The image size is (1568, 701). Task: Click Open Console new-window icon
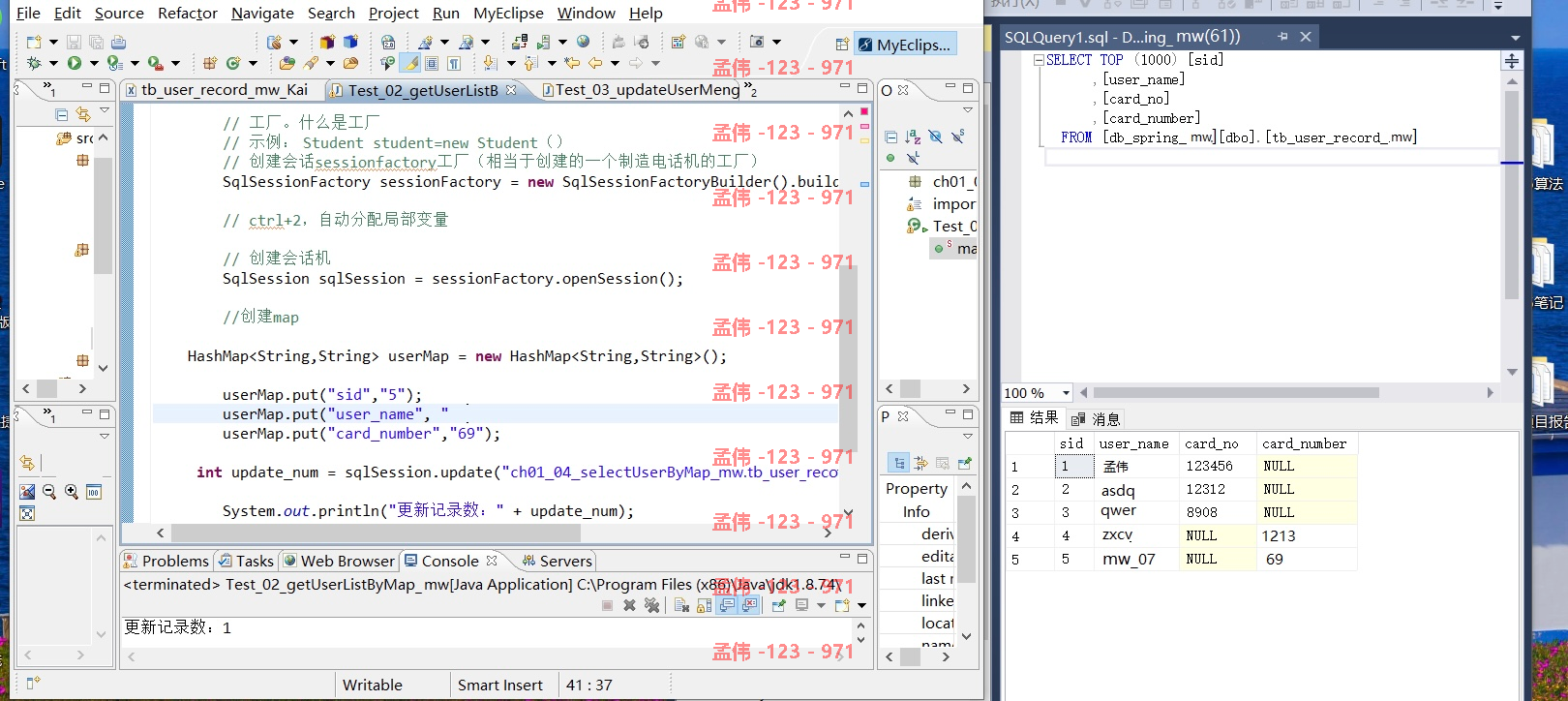(841, 605)
